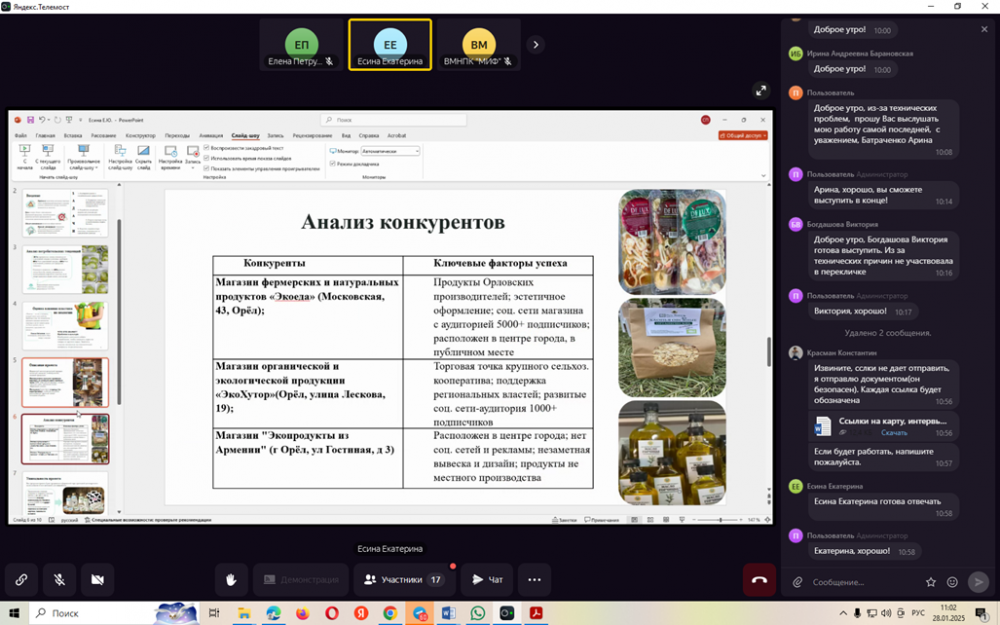This screenshot has width=1000, height=625.
Task: Click the star icon in message bar
Action: pyautogui.click(x=931, y=582)
